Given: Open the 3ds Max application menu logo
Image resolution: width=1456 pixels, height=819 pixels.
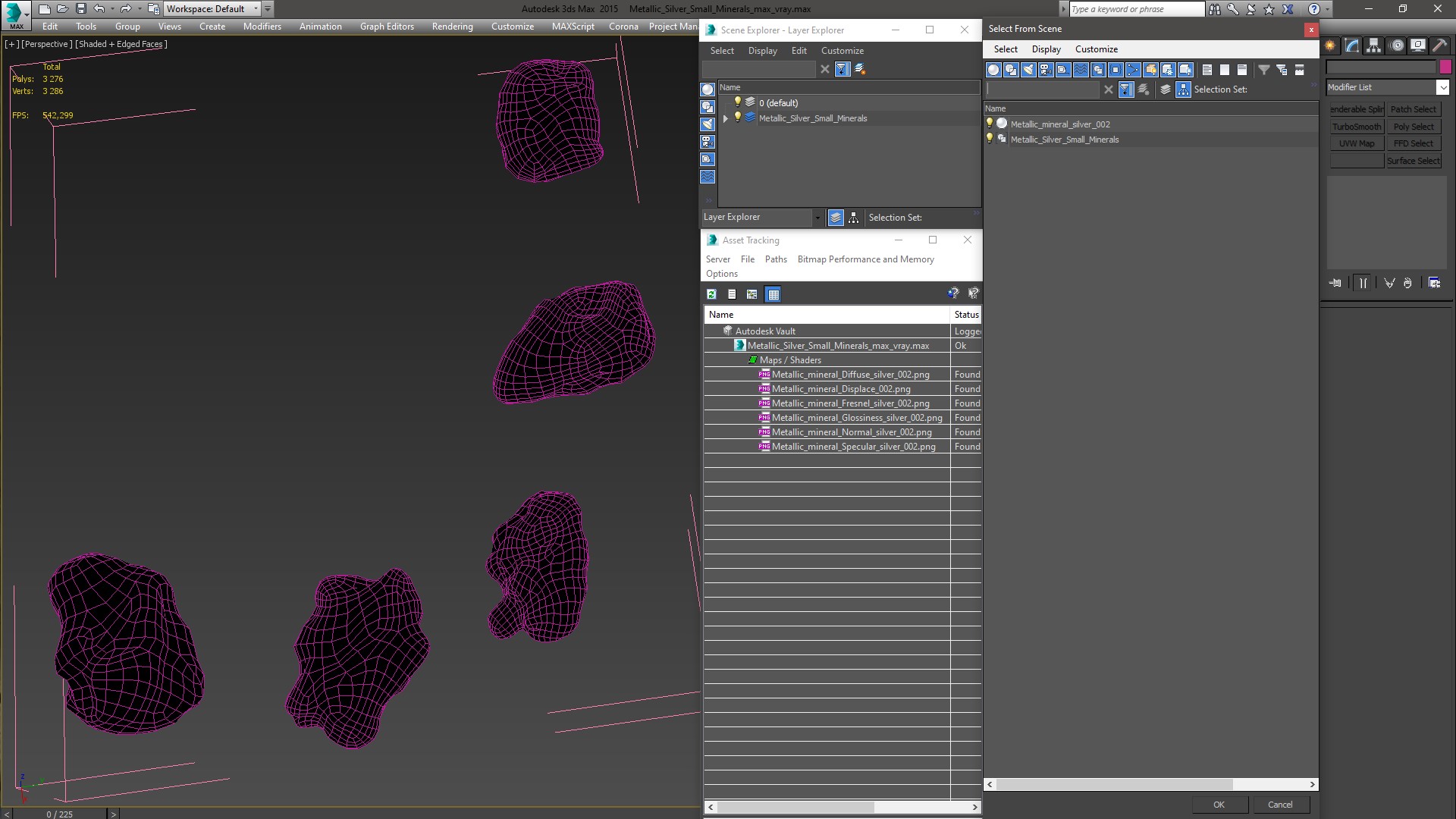Looking at the screenshot, I should (15, 14).
